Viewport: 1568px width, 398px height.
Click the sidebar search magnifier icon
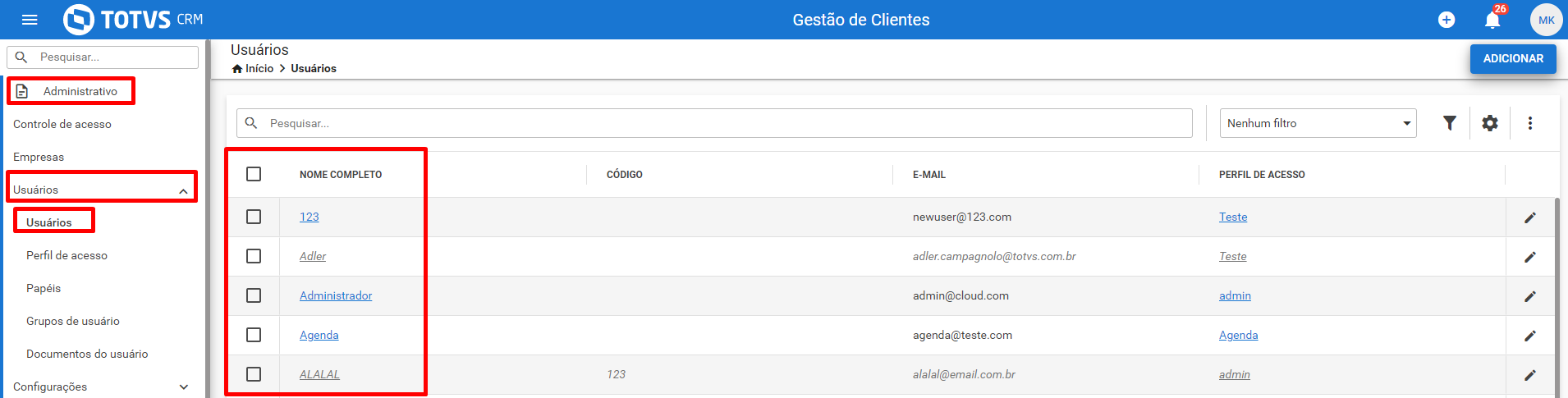(x=21, y=57)
